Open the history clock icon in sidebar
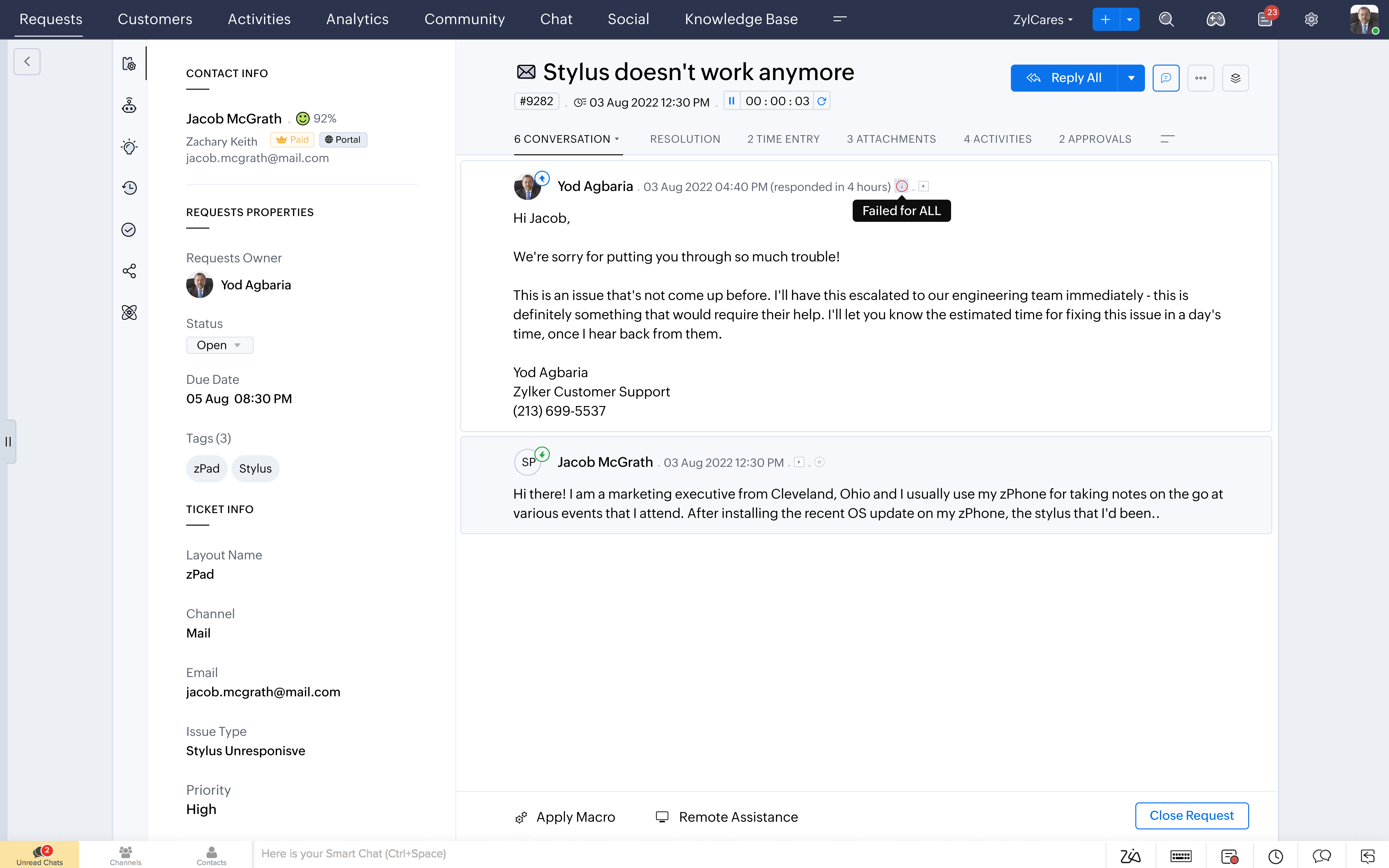This screenshot has height=868, width=1389. pyautogui.click(x=129, y=188)
